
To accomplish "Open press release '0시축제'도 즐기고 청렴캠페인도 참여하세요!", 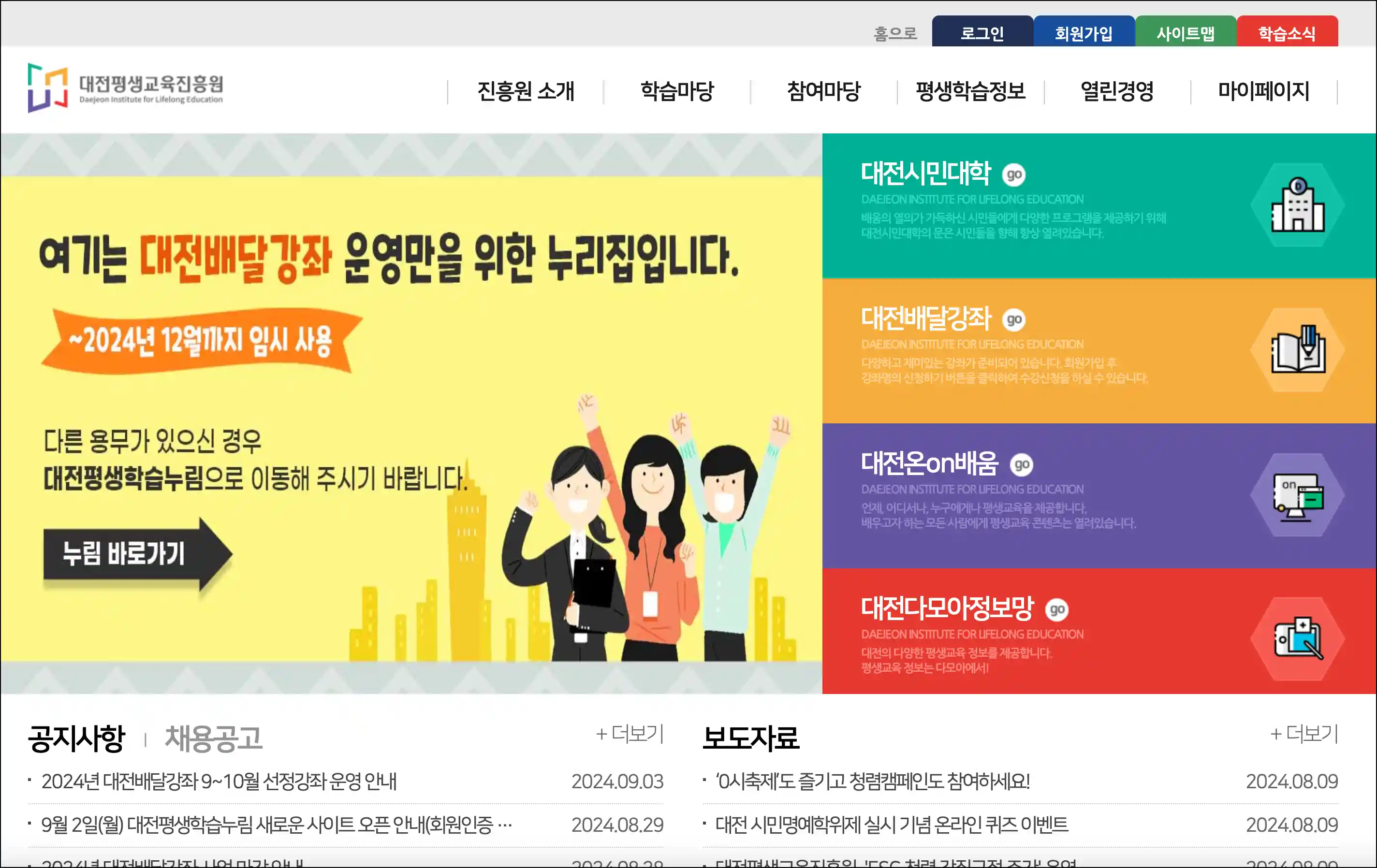I will [x=873, y=781].
